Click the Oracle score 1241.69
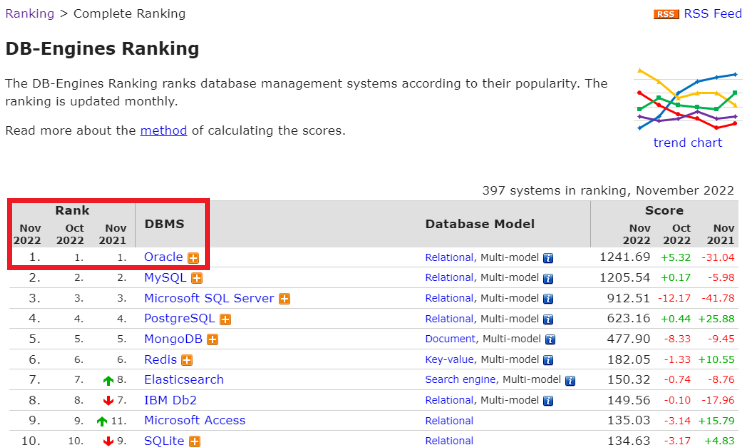The image size is (753, 448). [x=625, y=257]
